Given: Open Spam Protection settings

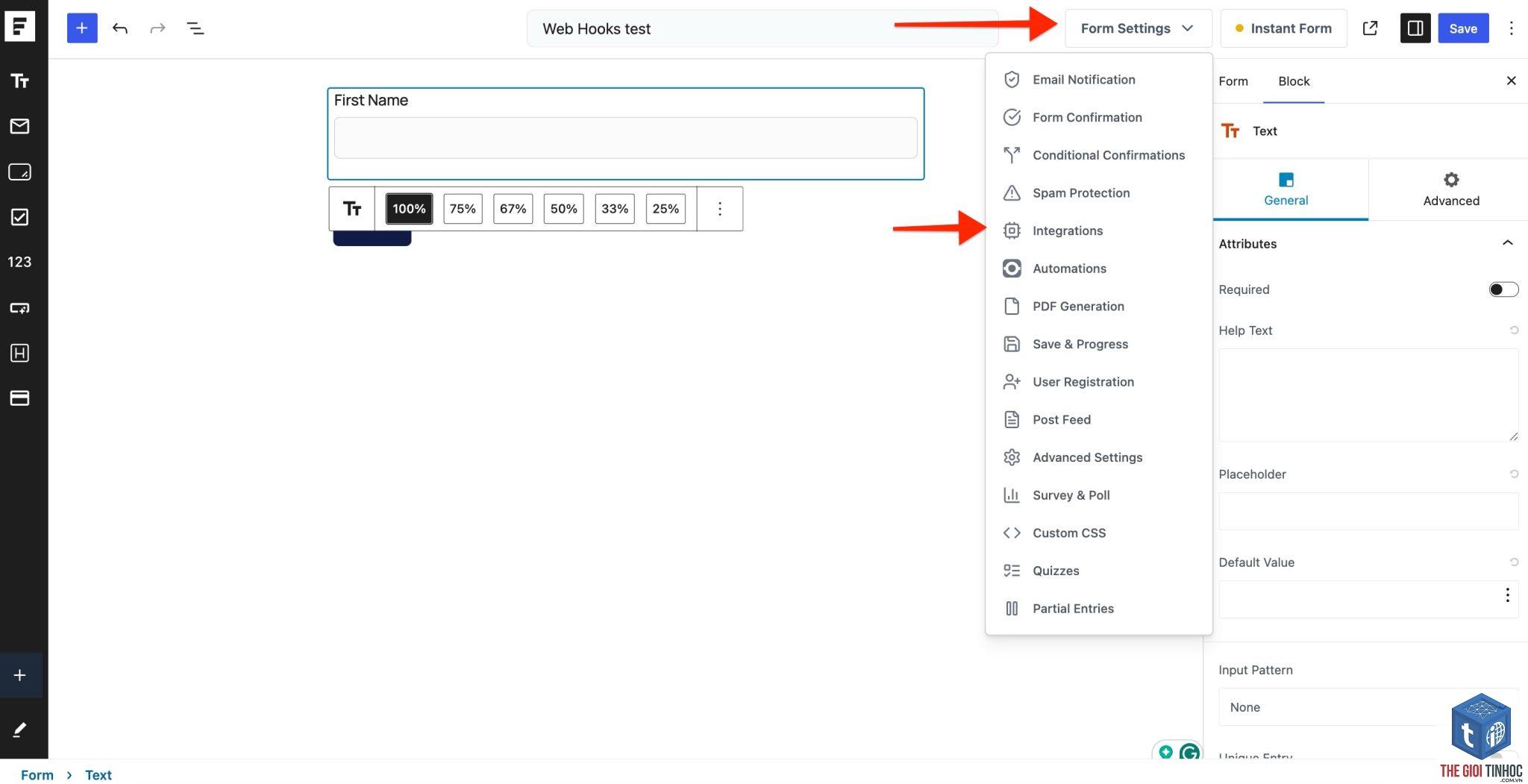Looking at the screenshot, I should coord(1098,193).
